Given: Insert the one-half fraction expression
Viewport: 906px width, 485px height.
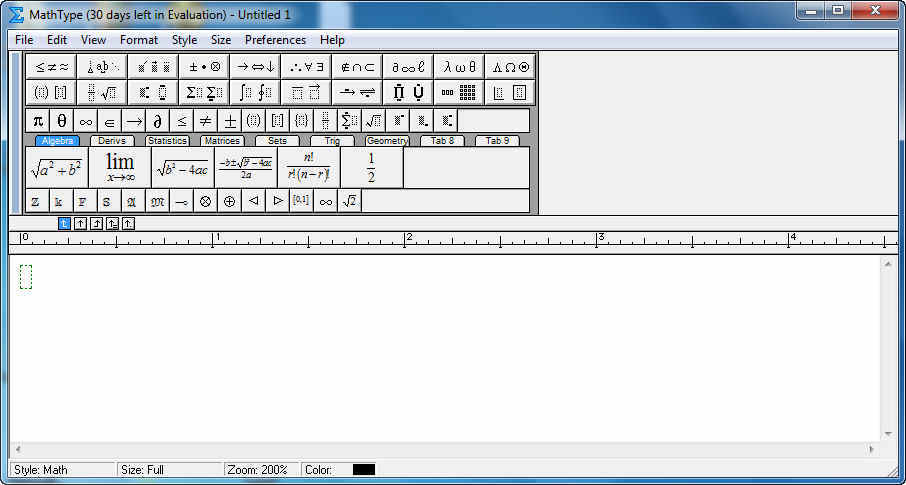Looking at the screenshot, I should (x=372, y=168).
